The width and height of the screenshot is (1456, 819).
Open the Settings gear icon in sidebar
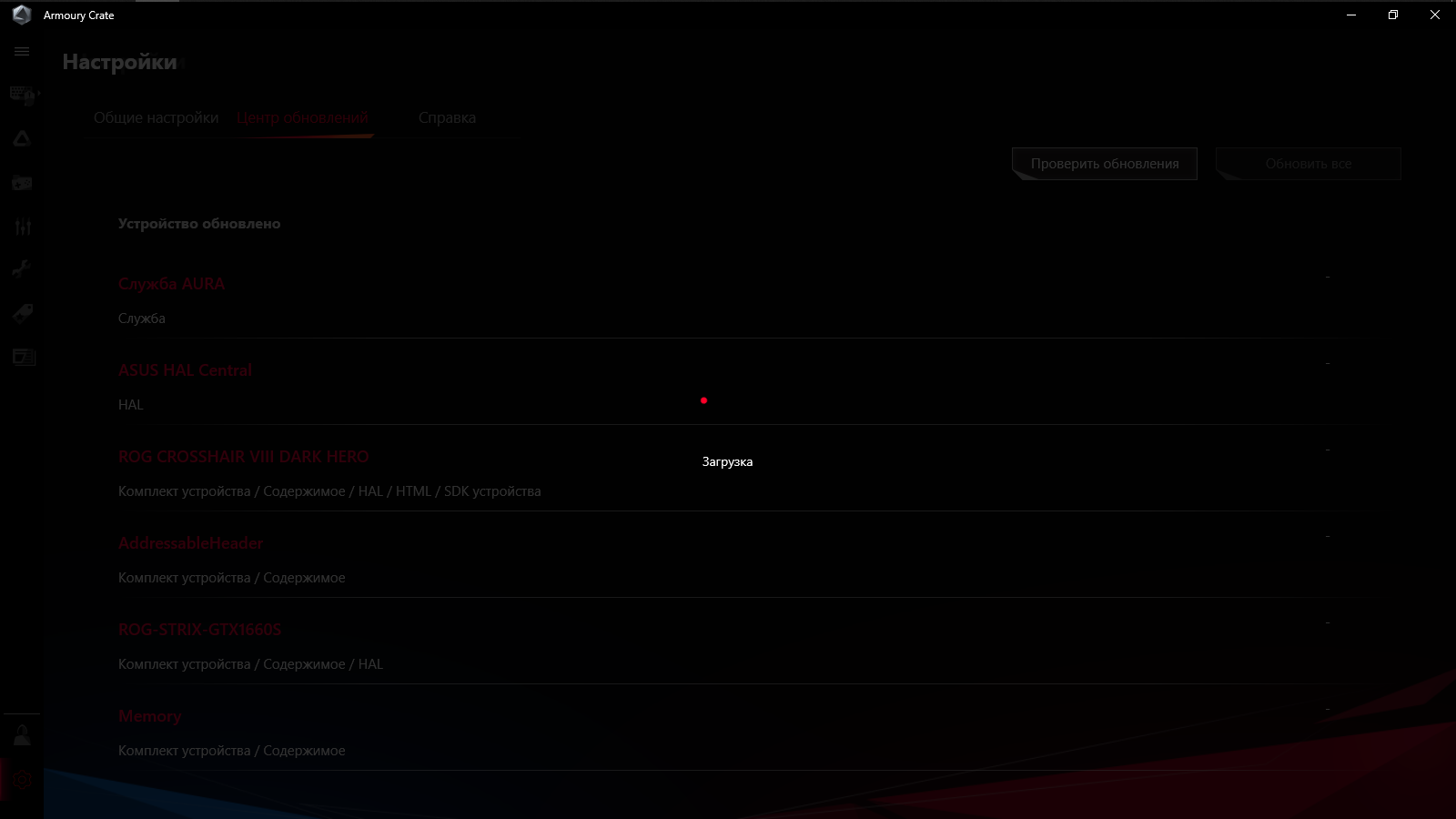22,780
